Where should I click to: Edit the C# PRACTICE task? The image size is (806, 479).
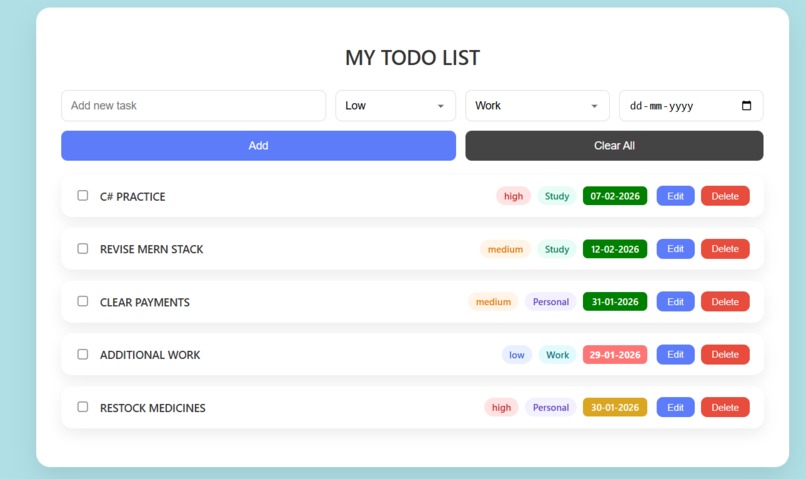[675, 196]
